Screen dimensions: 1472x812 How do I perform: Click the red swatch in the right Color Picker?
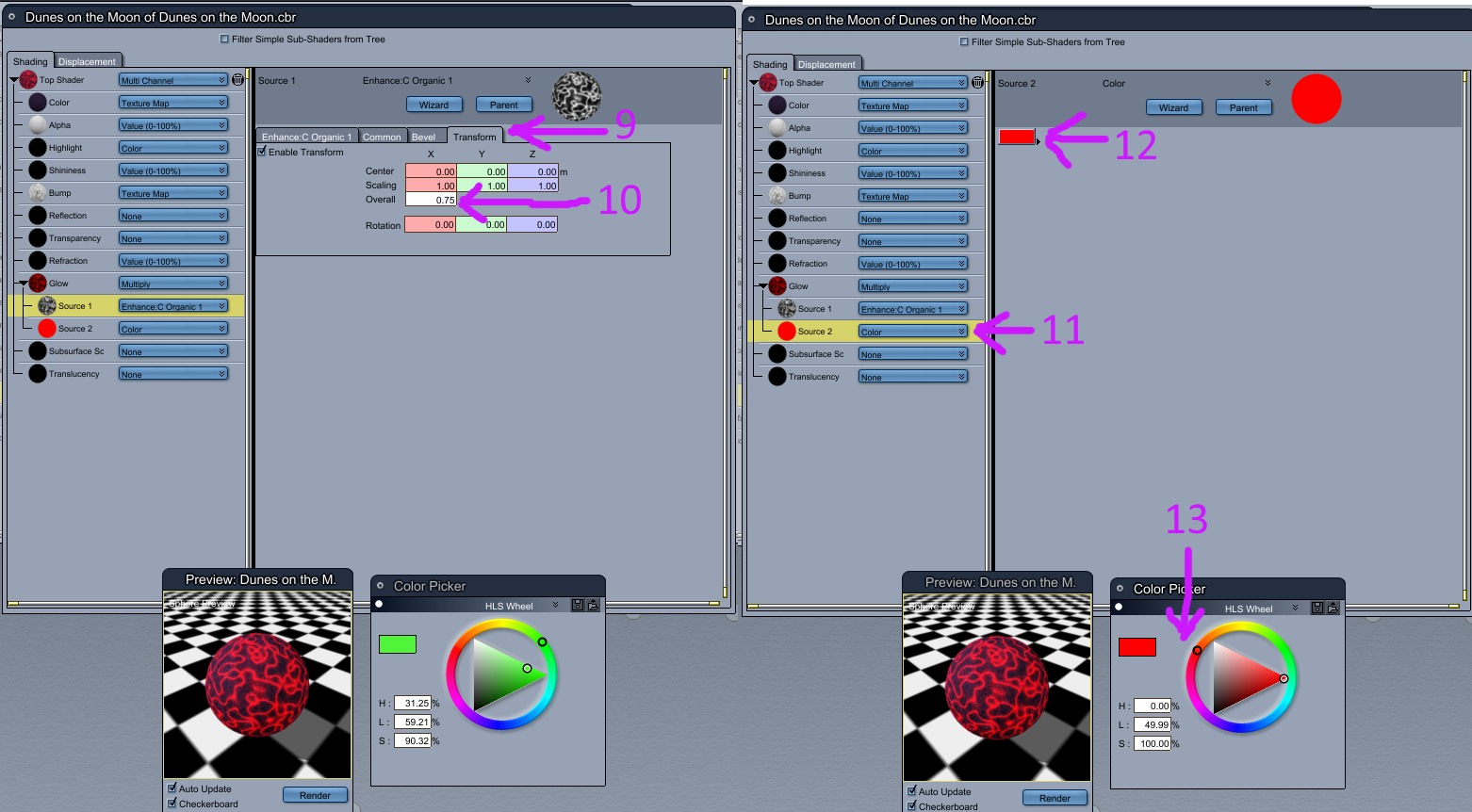1137,647
